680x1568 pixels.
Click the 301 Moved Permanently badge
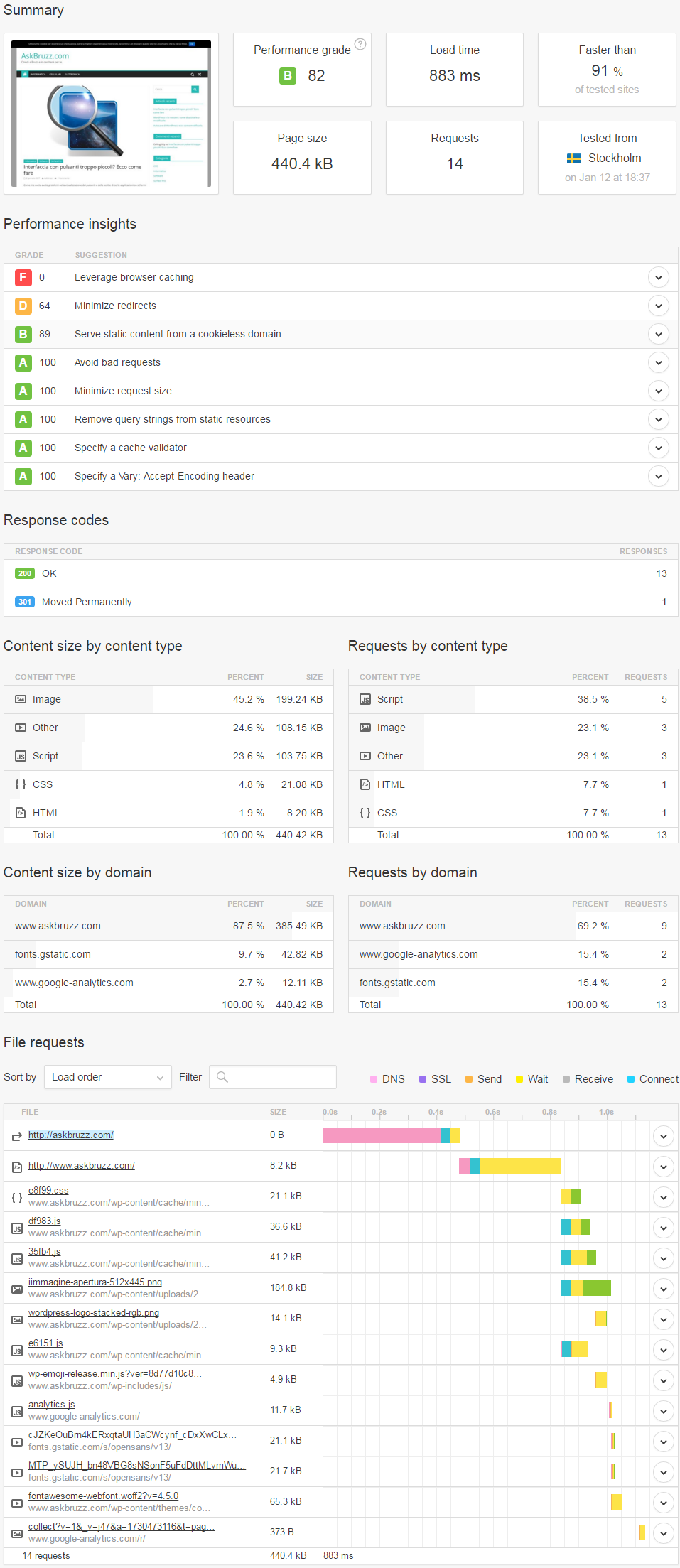click(x=25, y=602)
